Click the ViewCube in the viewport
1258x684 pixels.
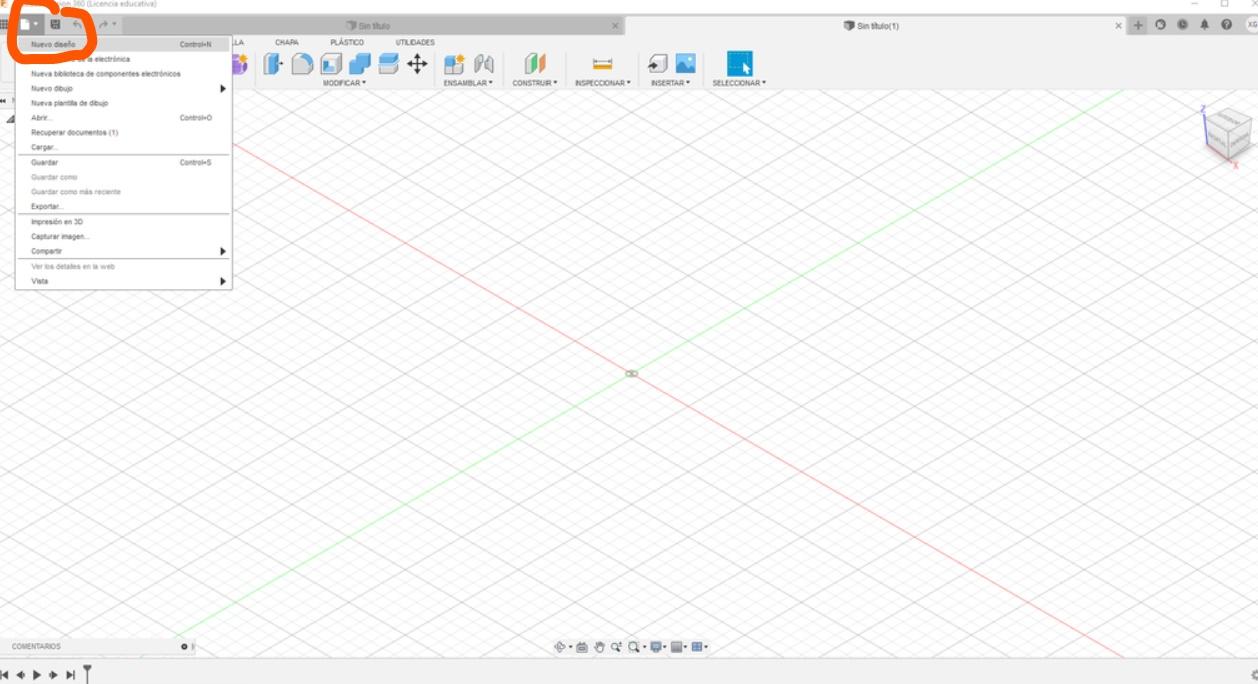(1229, 132)
